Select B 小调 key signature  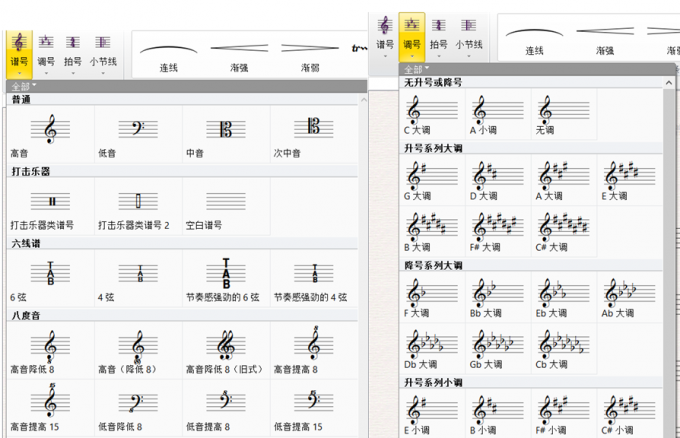pos(498,414)
